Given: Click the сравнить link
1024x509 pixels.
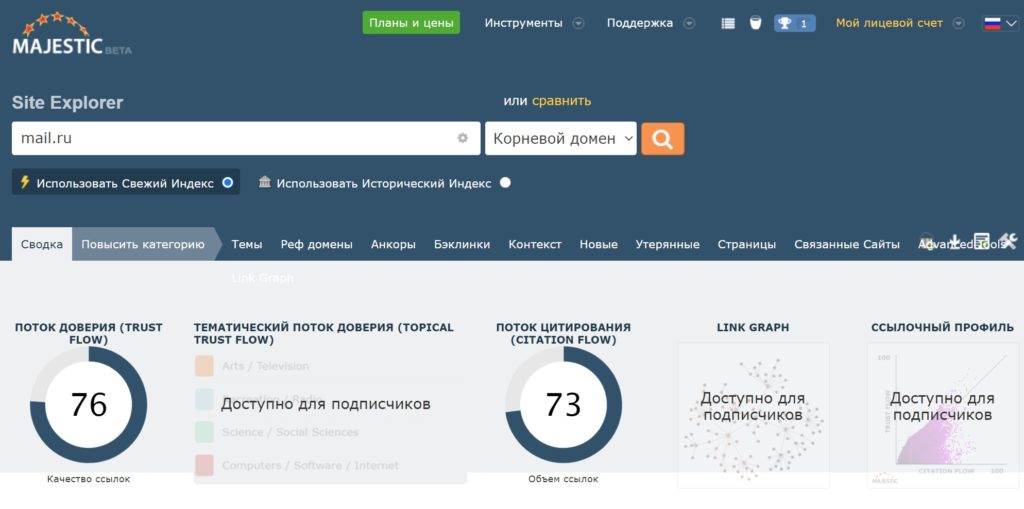Looking at the screenshot, I should point(561,100).
